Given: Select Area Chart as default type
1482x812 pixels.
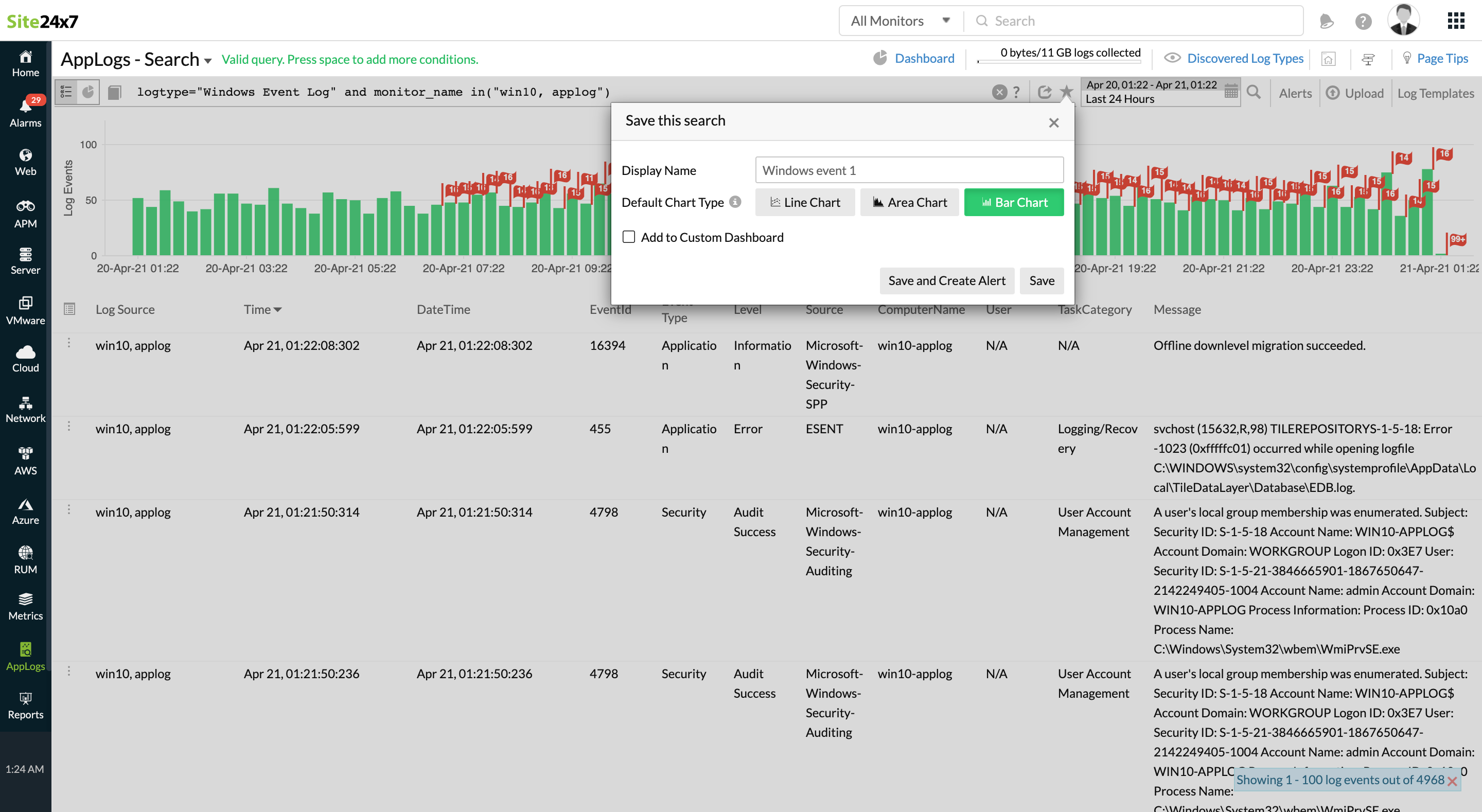Looking at the screenshot, I should [909, 203].
